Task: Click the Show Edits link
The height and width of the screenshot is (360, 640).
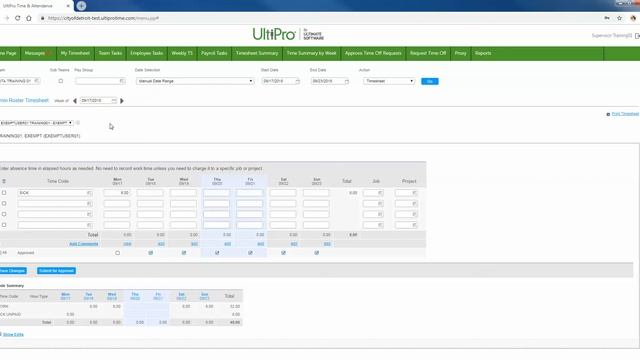Action: (13, 334)
